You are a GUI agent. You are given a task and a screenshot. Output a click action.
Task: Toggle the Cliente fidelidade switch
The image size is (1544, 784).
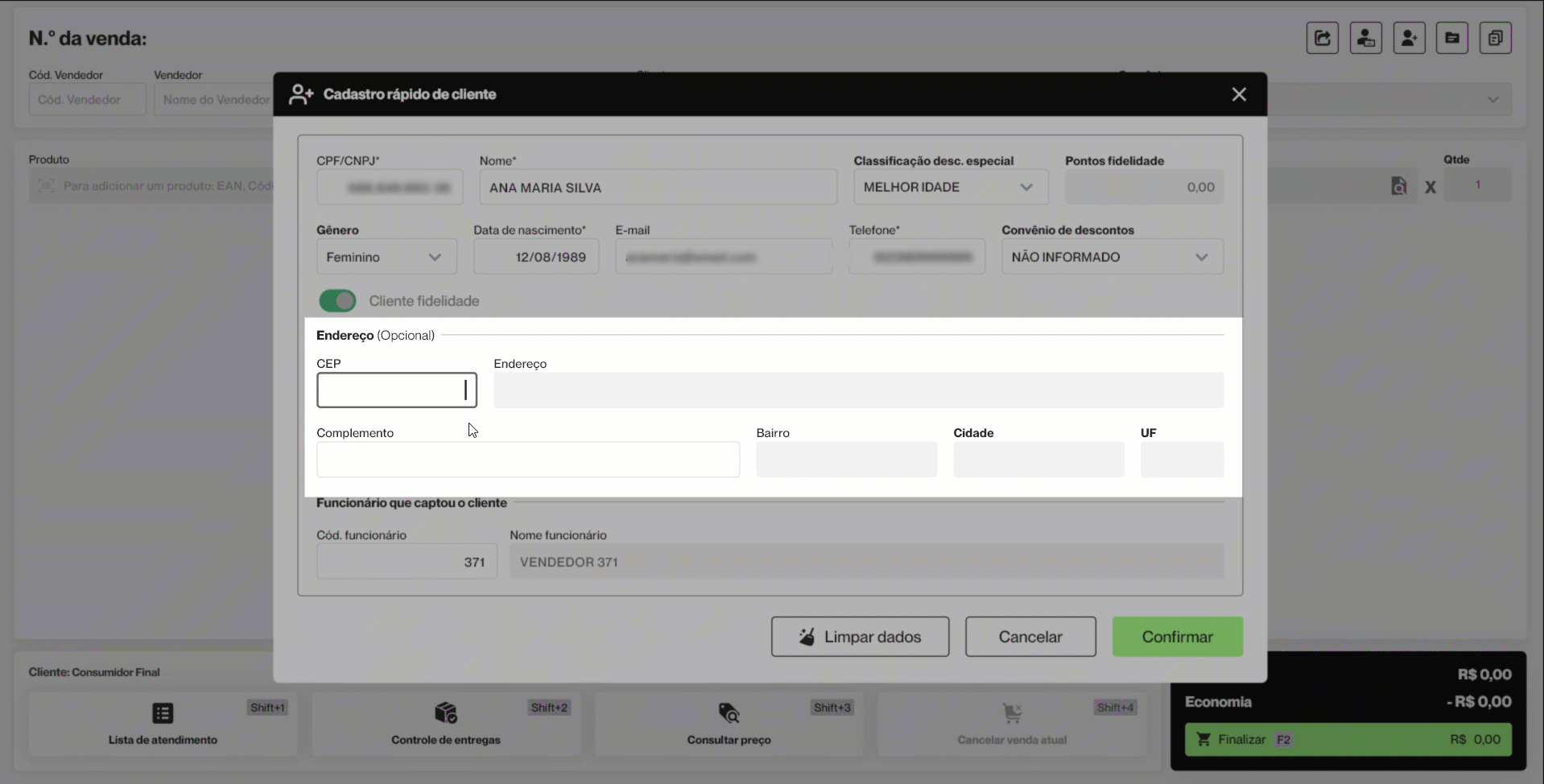point(337,301)
